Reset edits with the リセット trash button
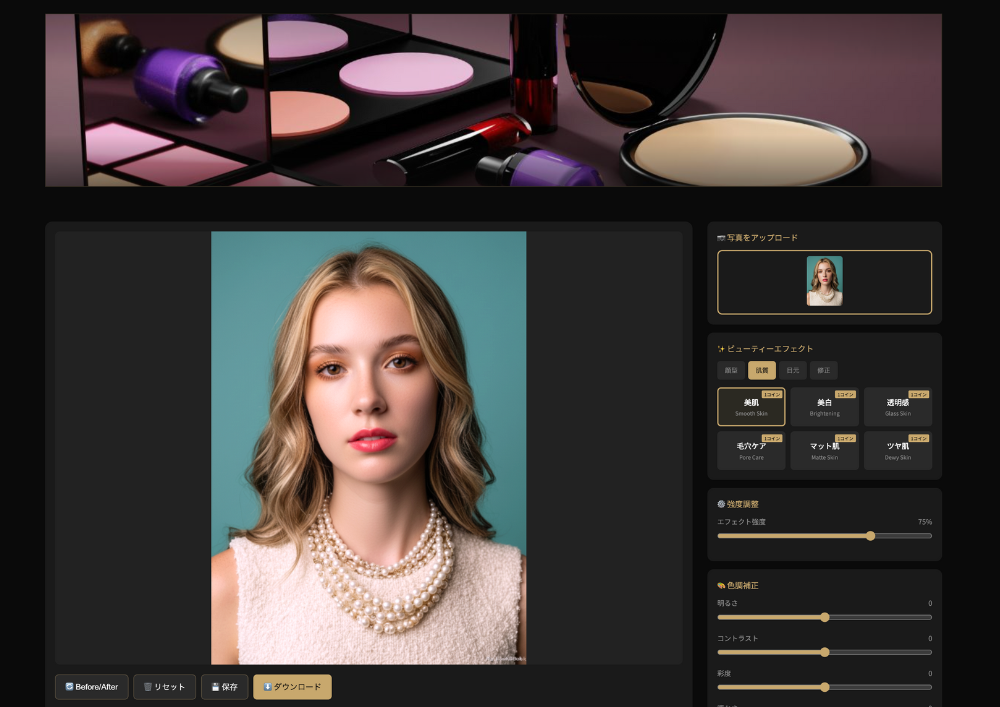This screenshot has width=1000, height=707. (164, 687)
